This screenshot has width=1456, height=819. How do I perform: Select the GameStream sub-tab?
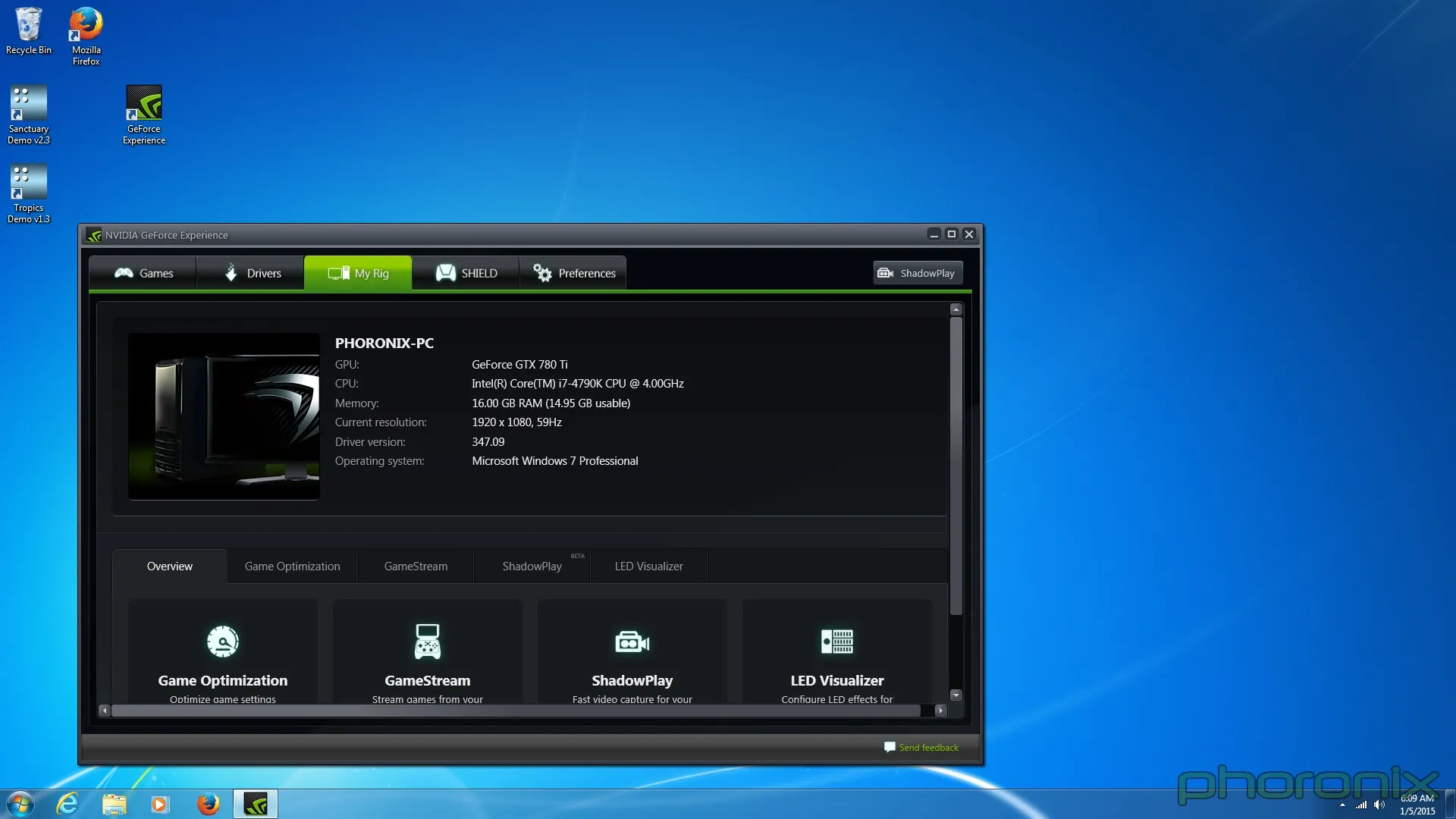[x=415, y=566]
